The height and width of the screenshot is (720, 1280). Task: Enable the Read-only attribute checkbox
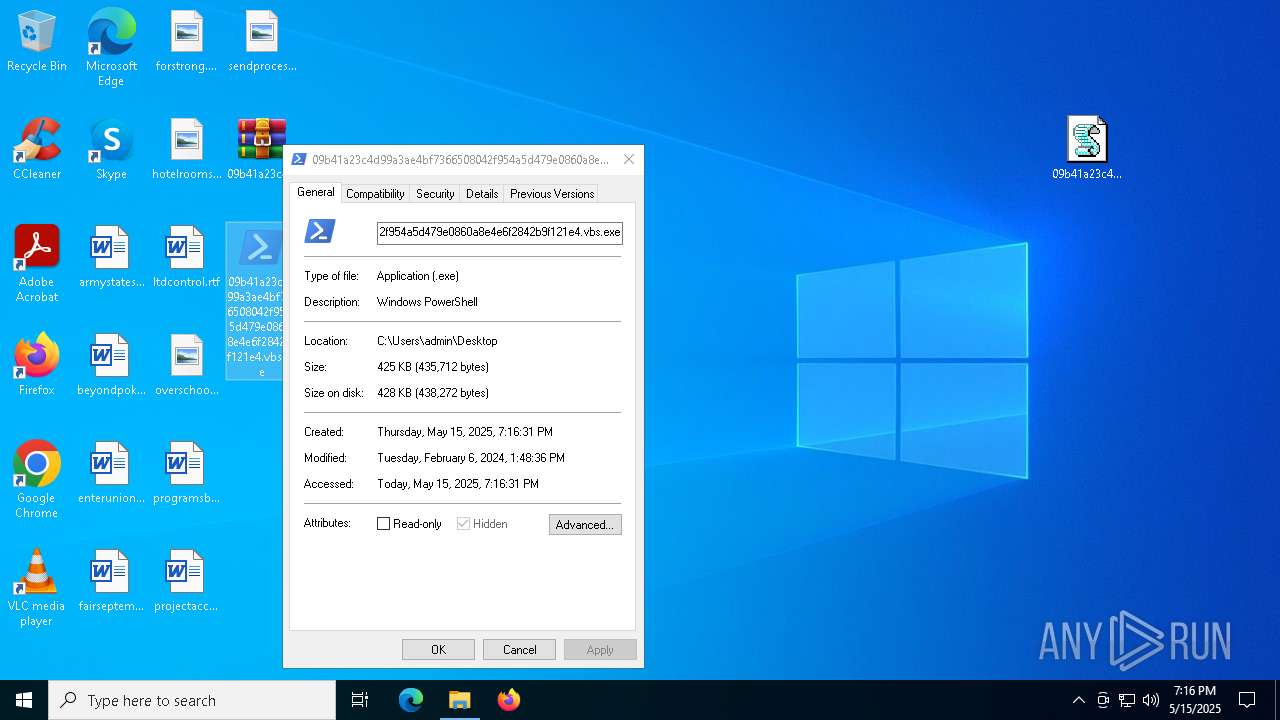(383, 524)
